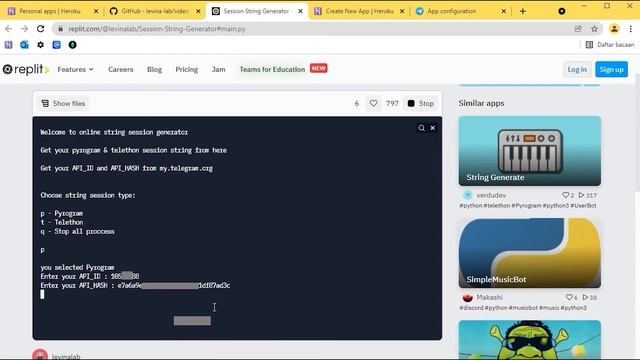Click the Replit logo

click(x=25, y=69)
